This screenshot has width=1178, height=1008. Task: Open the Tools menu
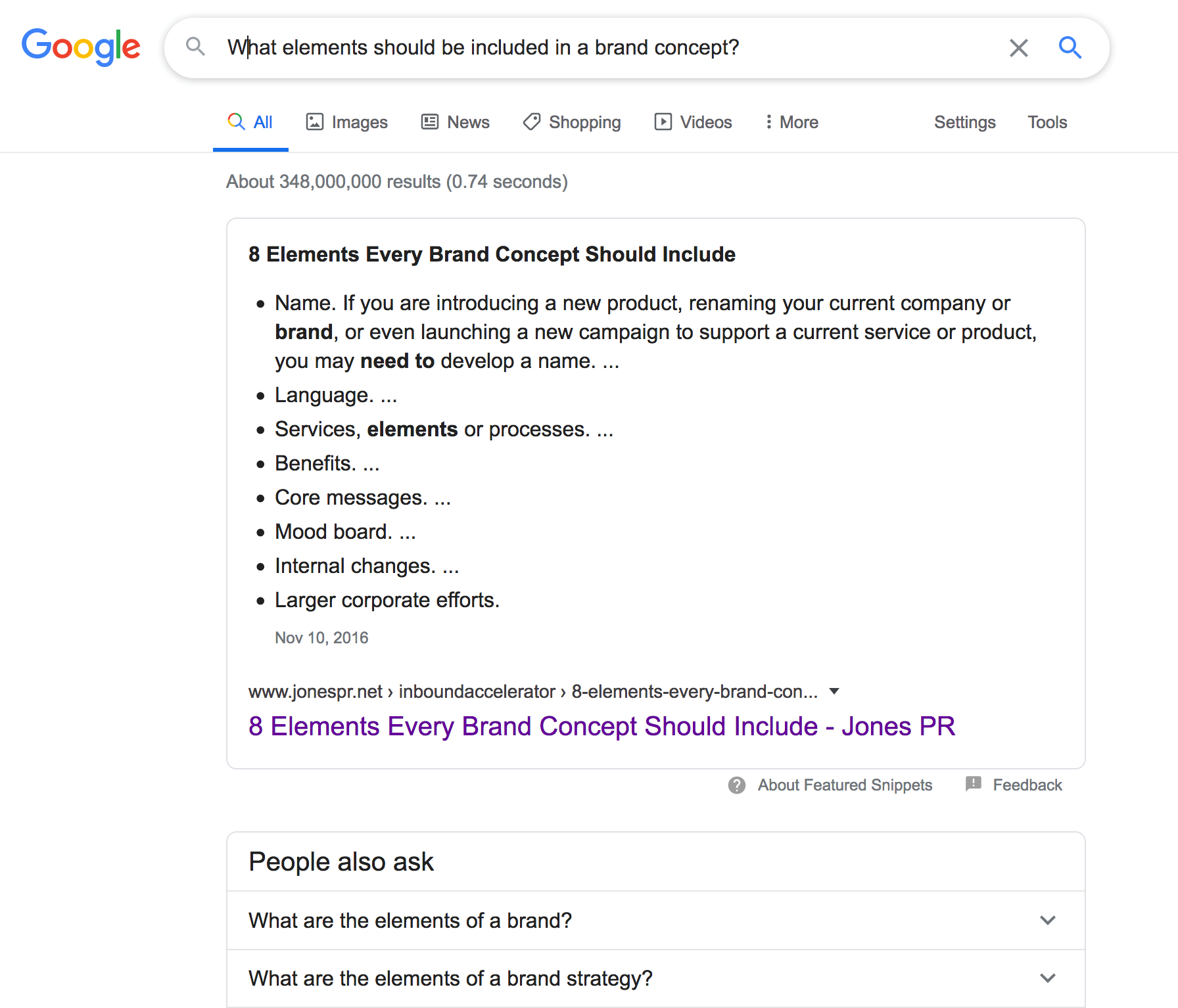coord(1047,122)
